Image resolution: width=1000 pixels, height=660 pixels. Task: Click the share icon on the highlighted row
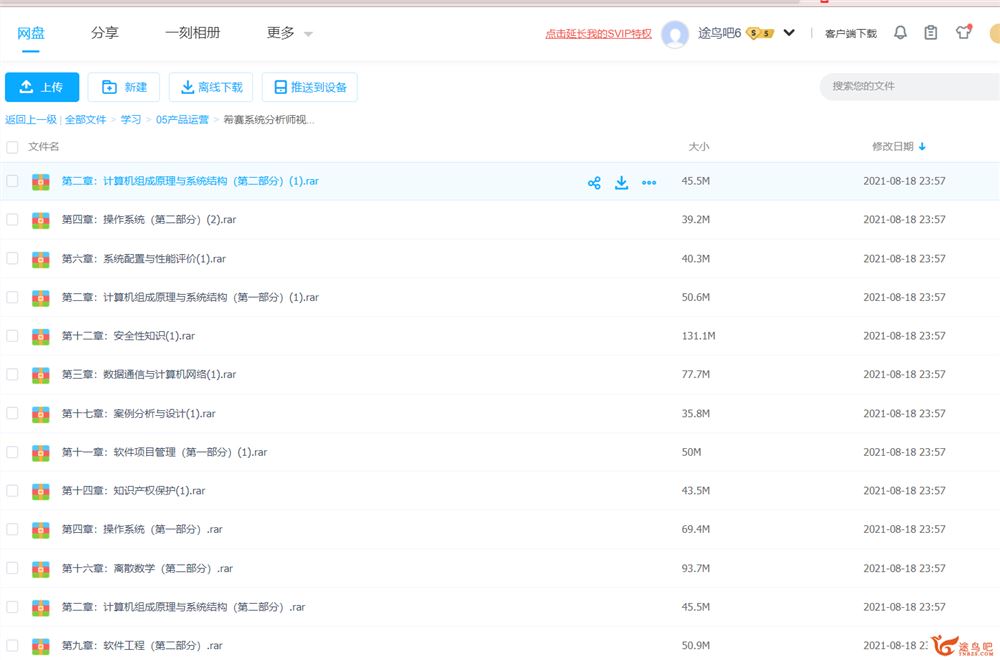594,182
